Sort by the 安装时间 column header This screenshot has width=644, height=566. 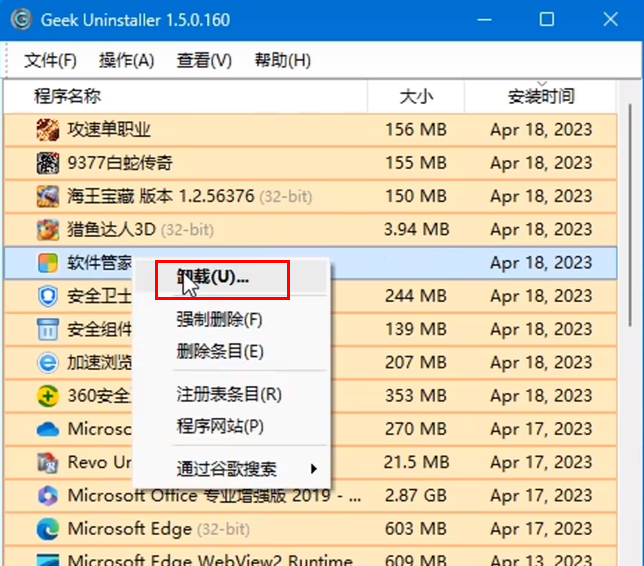point(541,97)
